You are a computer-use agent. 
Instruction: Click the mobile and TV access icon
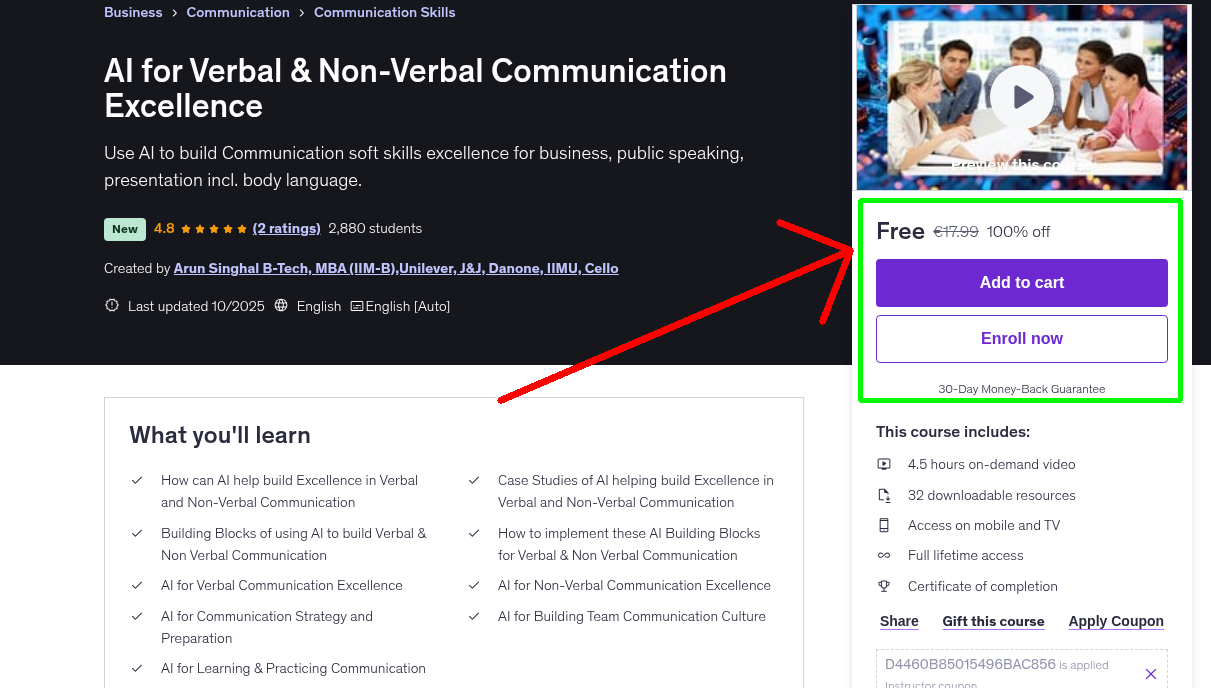click(x=885, y=525)
